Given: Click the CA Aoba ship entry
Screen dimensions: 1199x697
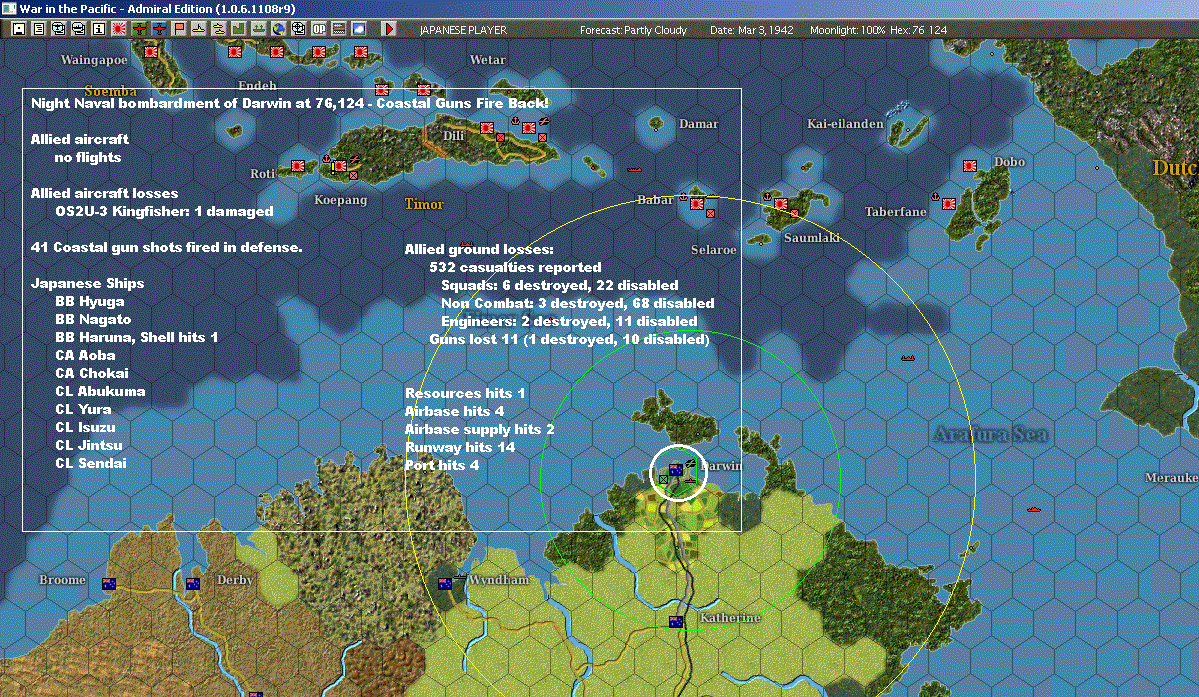Looking at the screenshot, I should (86, 355).
